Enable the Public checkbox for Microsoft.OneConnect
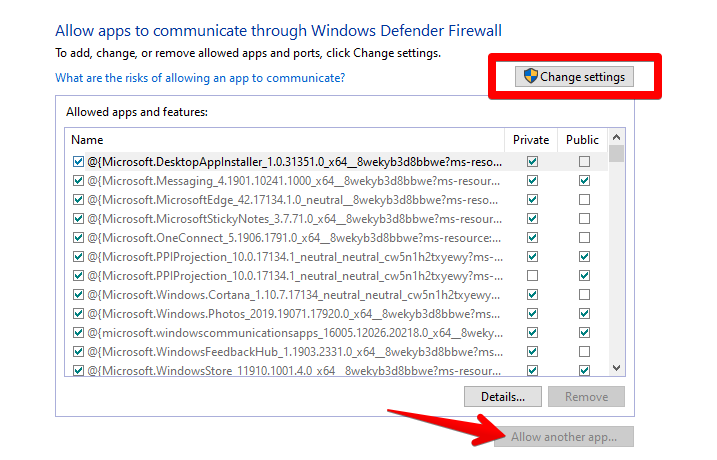This screenshot has width=717, height=460. (584, 237)
